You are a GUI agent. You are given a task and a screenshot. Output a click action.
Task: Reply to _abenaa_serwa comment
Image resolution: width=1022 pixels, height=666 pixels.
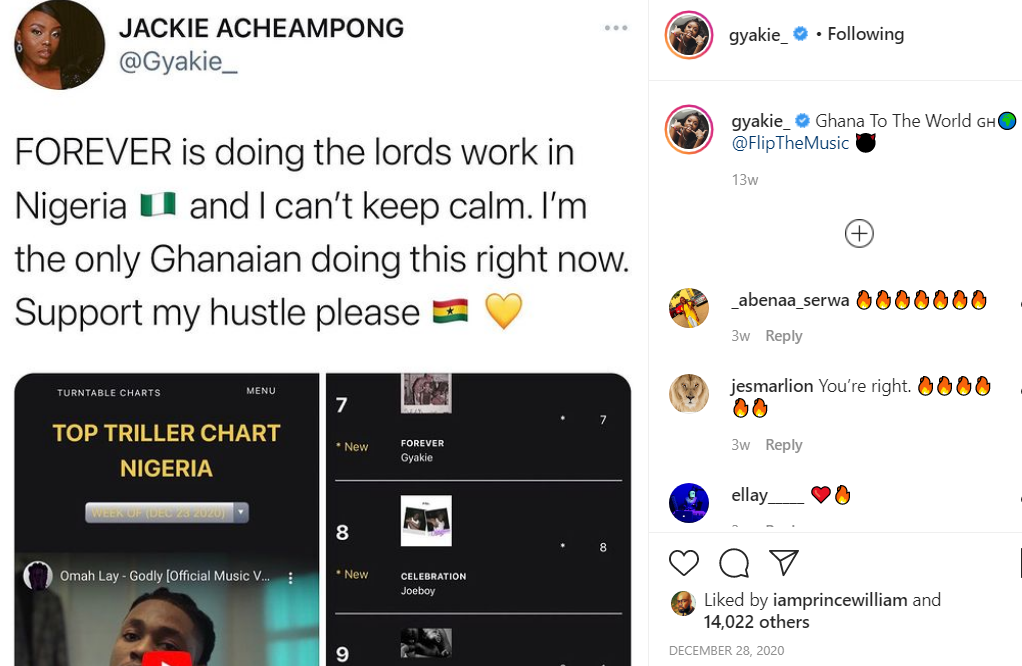(x=783, y=336)
